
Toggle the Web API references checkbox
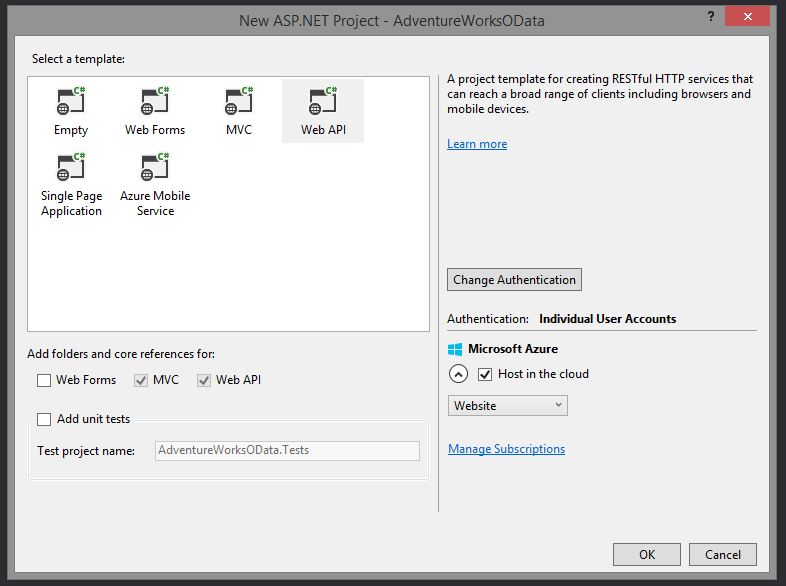click(x=204, y=380)
